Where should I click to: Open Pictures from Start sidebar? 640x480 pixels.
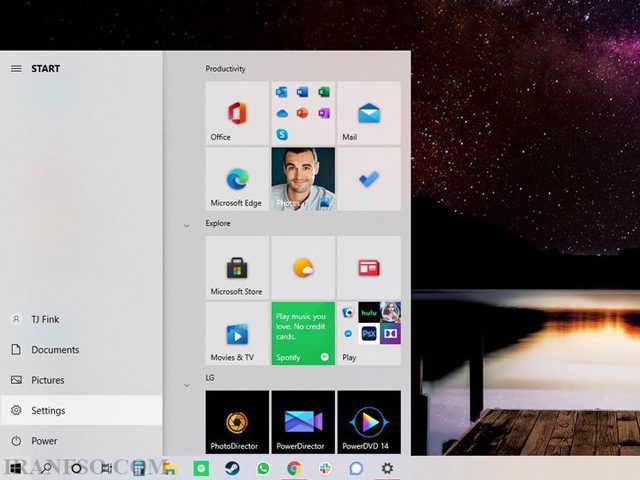81,380
